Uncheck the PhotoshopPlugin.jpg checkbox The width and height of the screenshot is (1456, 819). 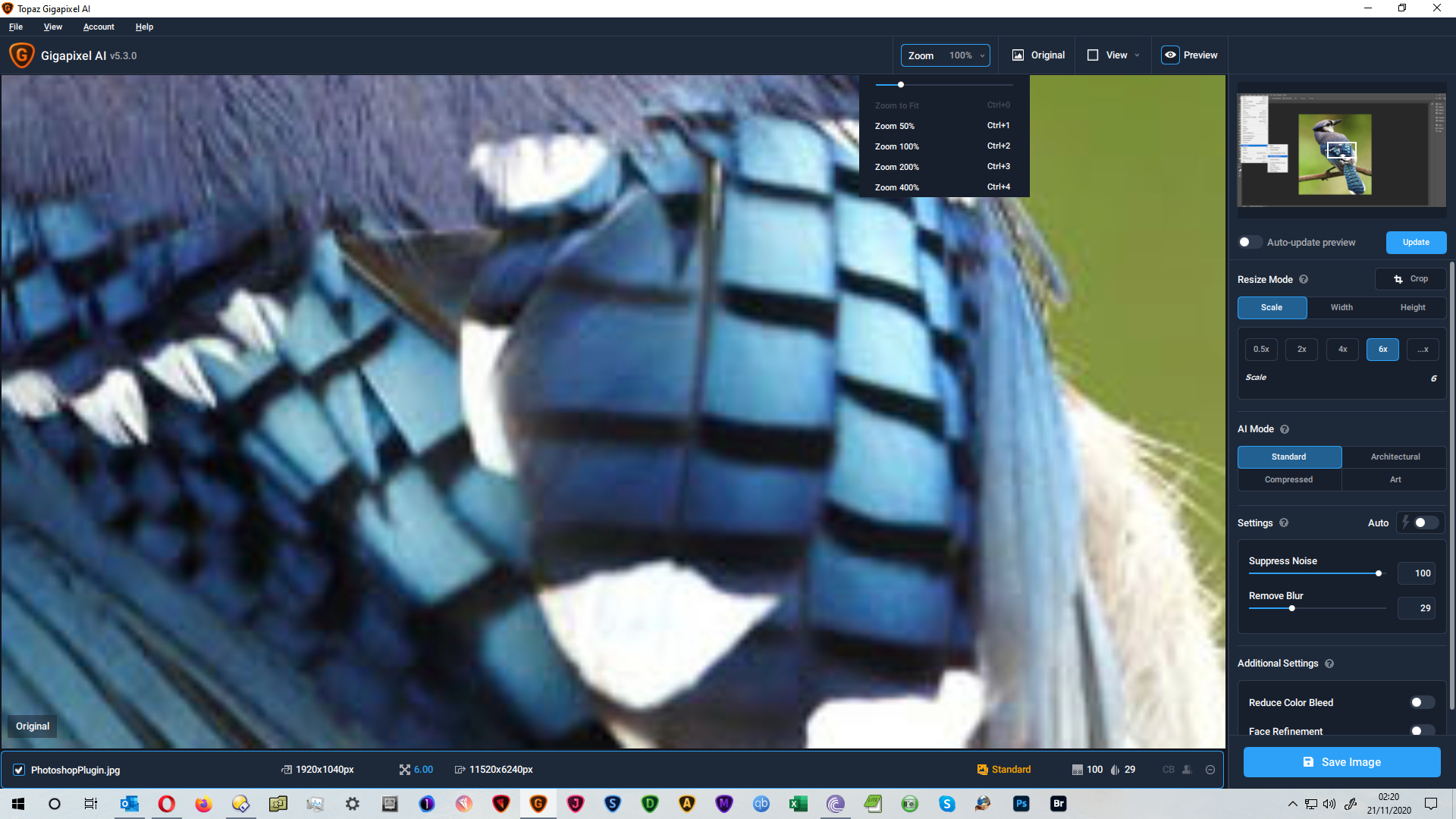[19, 770]
